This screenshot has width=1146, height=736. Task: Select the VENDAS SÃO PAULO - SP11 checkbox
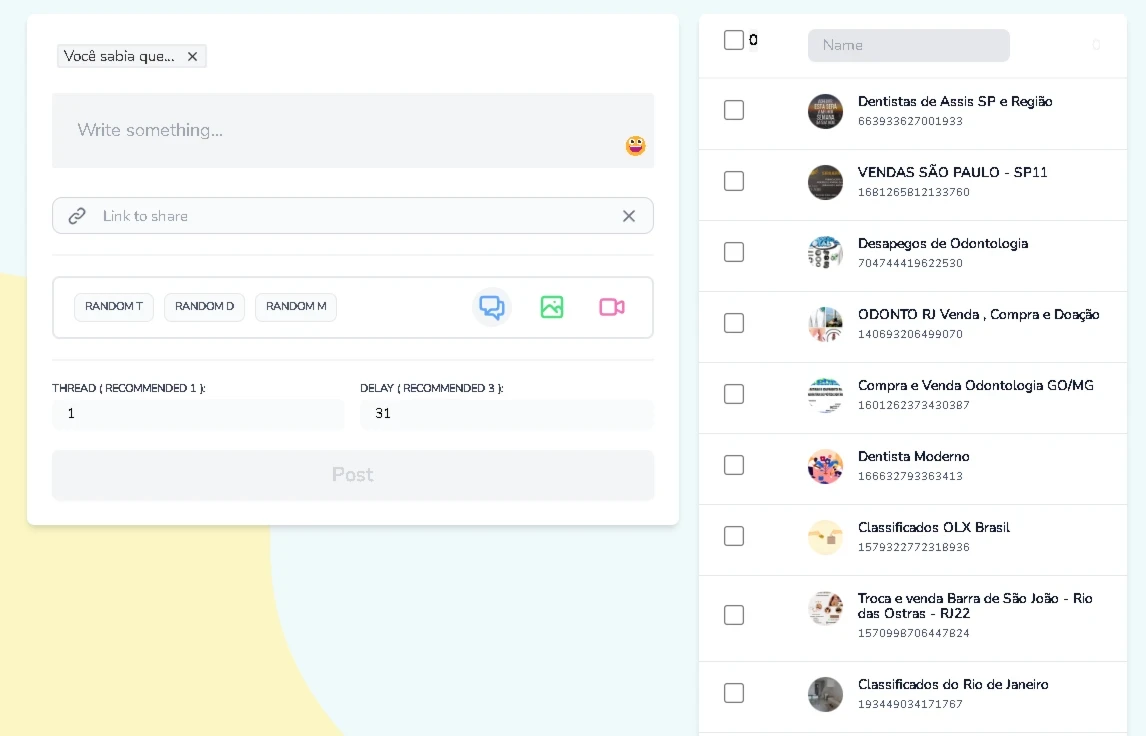click(x=734, y=181)
